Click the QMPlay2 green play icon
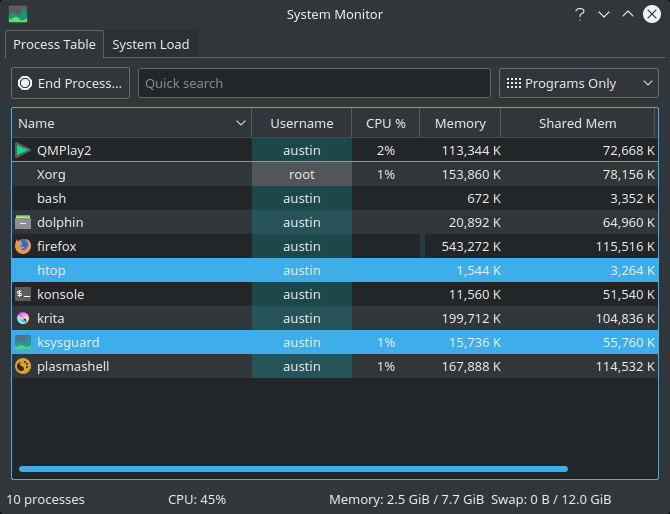Image resolution: width=670 pixels, height=514 pixels. (23, 150)
